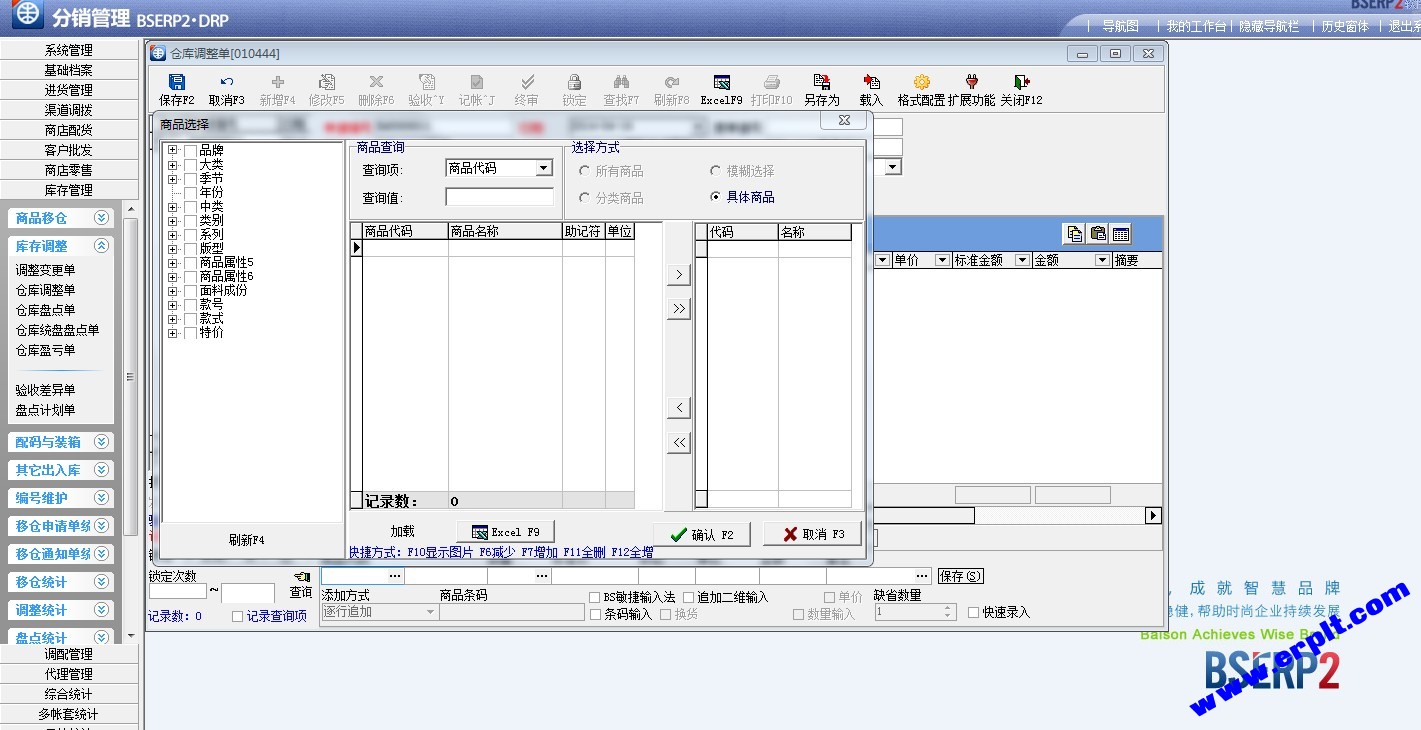Enable 追加二维输入 checkbox
The height and width of the screenshot is (730, 1421).
[688, 597]
